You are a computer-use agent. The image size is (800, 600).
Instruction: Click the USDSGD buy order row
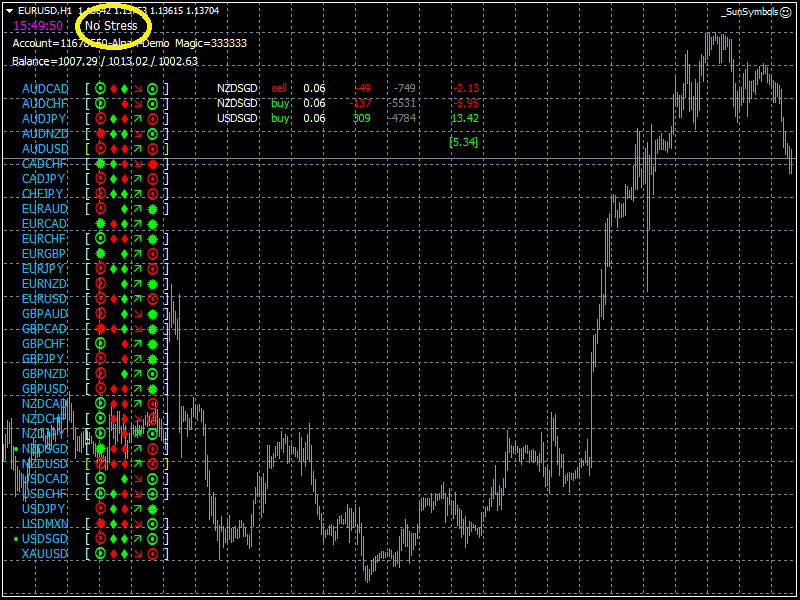348,118
